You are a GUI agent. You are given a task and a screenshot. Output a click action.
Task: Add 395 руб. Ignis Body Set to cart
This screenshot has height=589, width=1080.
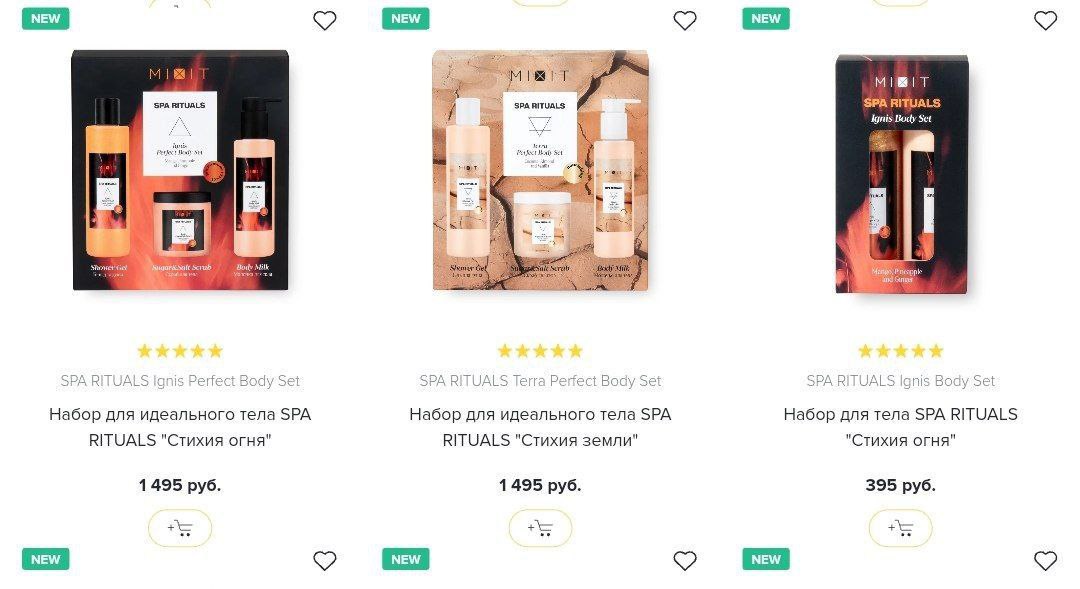coord(900,528)
